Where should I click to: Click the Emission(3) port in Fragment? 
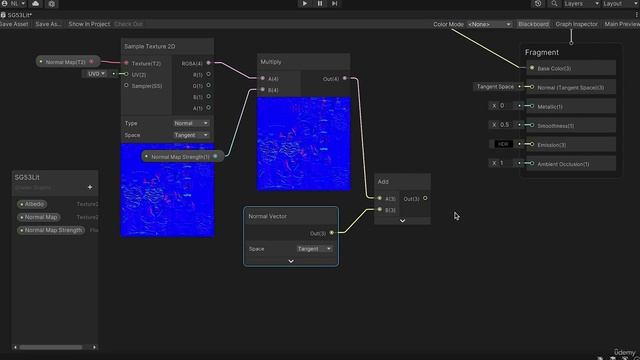point(532,144)
